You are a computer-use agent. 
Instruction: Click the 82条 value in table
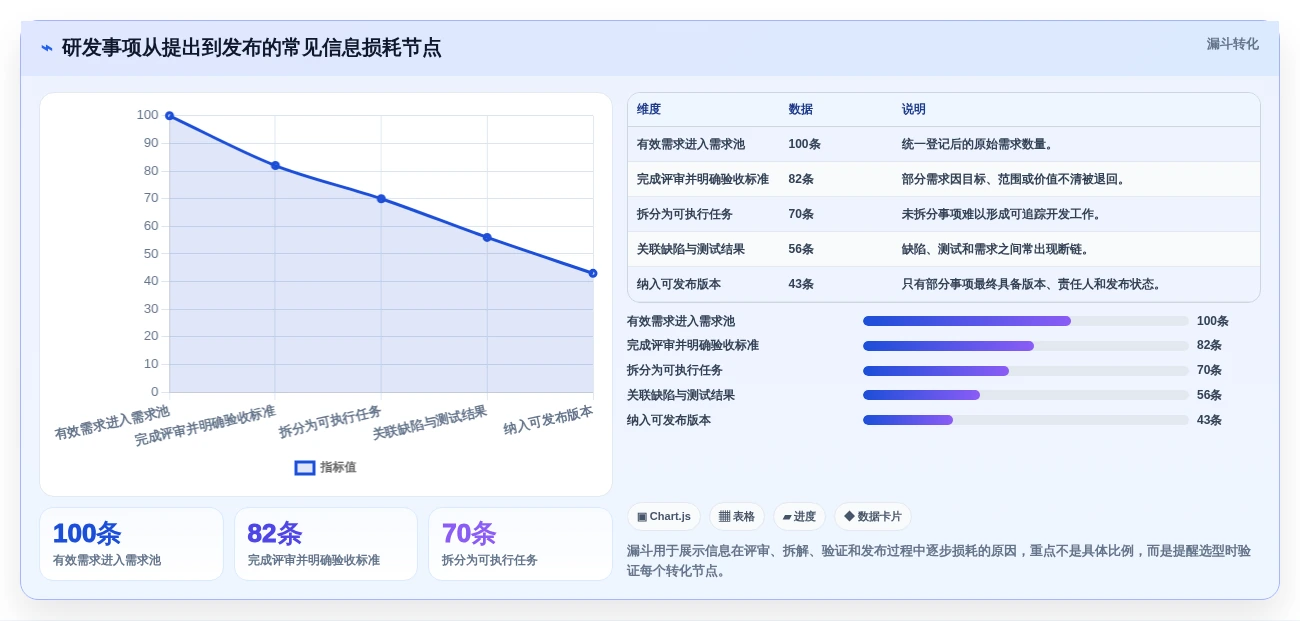[801, 179]
